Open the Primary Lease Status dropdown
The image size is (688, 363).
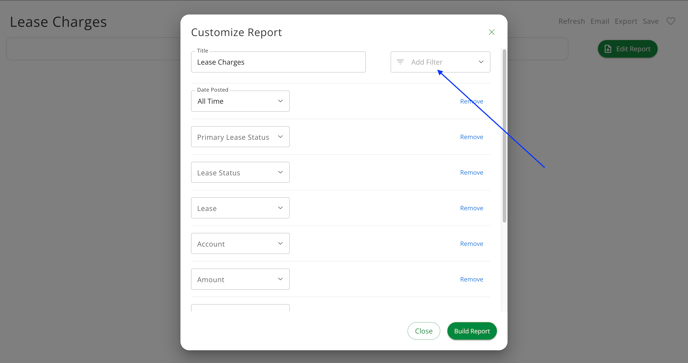[x=240, y=137]
